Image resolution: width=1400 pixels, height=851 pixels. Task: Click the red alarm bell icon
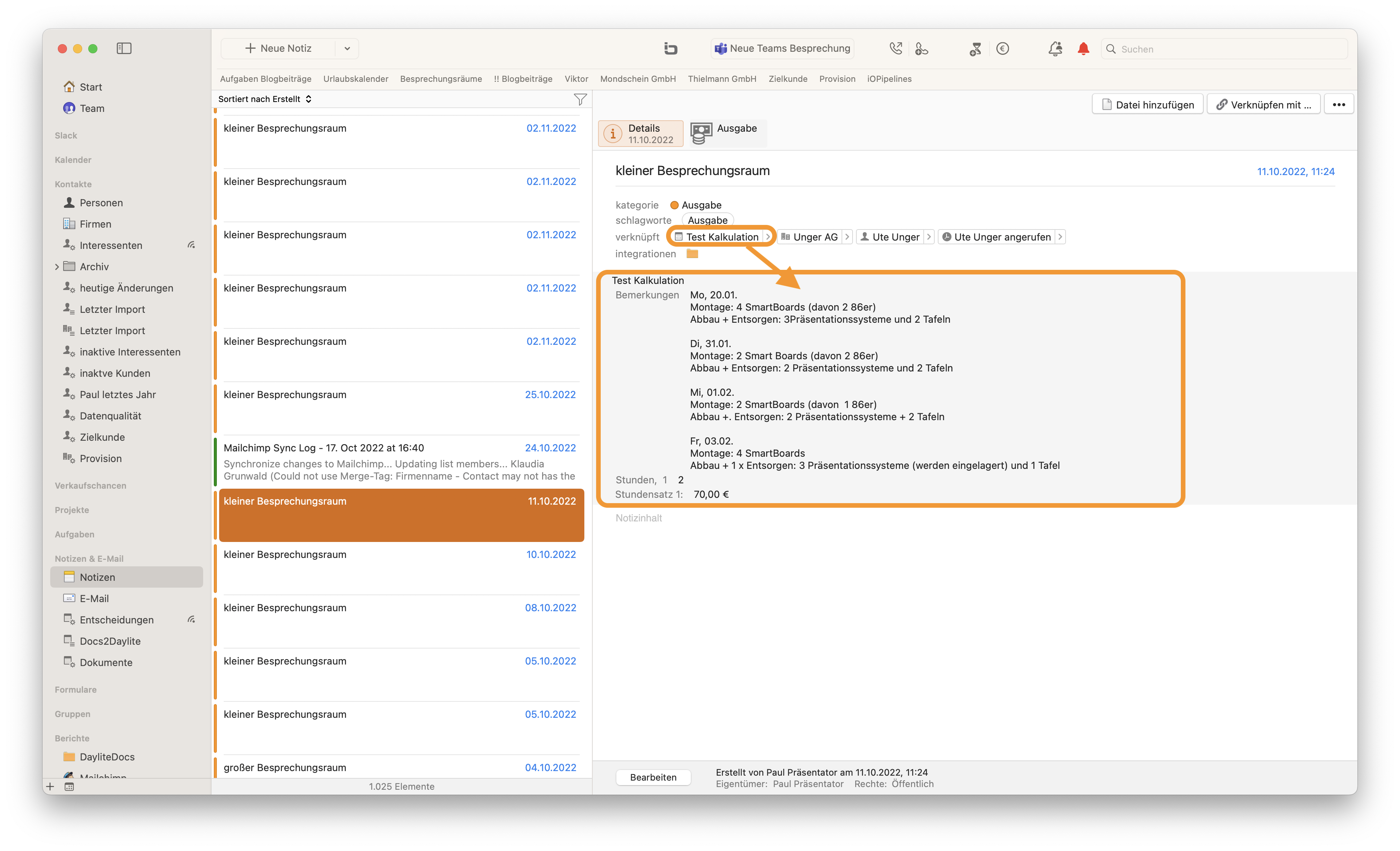1083,48
